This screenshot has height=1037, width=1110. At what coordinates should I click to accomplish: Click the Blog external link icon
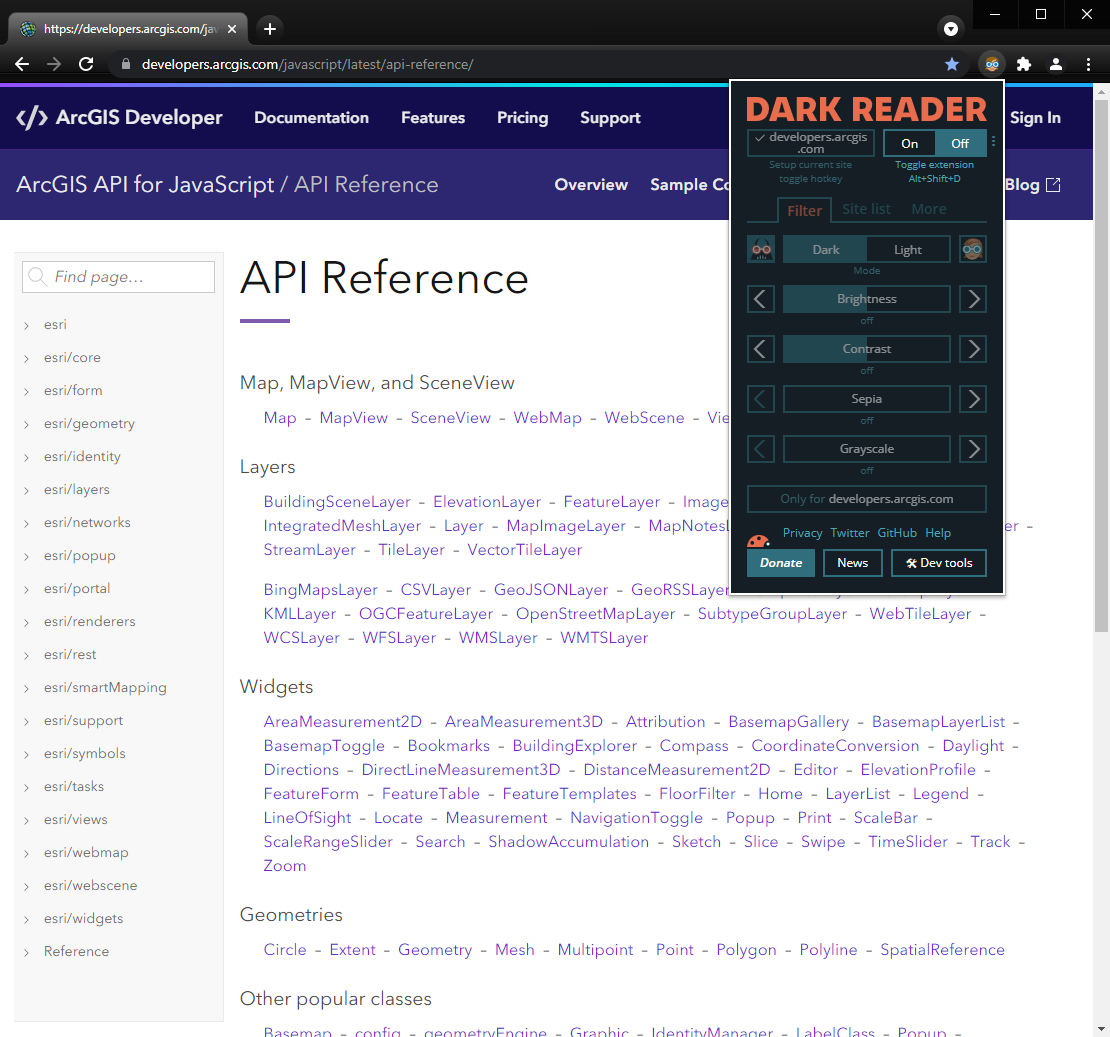(x=1053, y=185)
